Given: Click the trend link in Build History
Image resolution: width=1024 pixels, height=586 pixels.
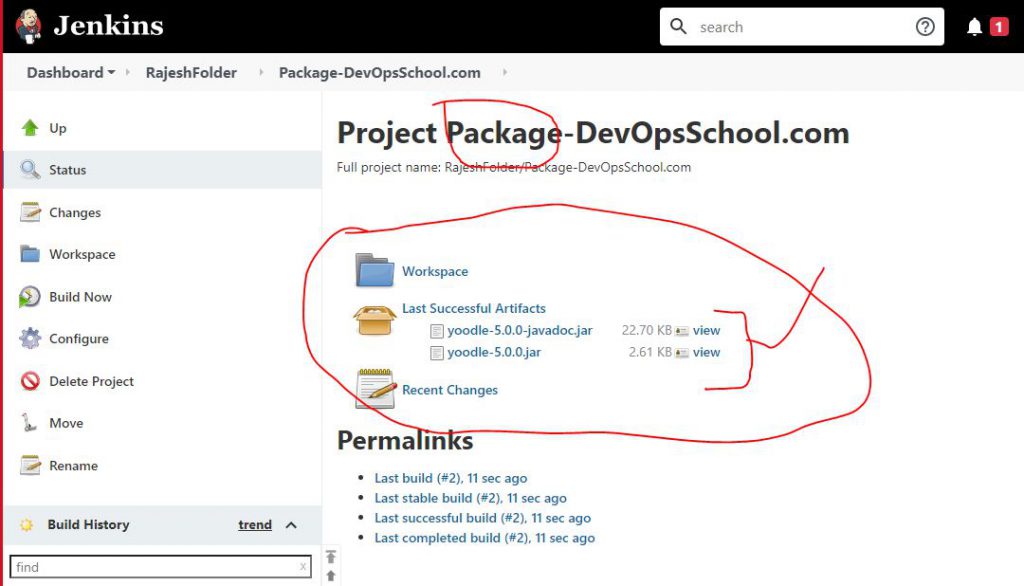Looking at the screenshot, I should click(255, 525).
